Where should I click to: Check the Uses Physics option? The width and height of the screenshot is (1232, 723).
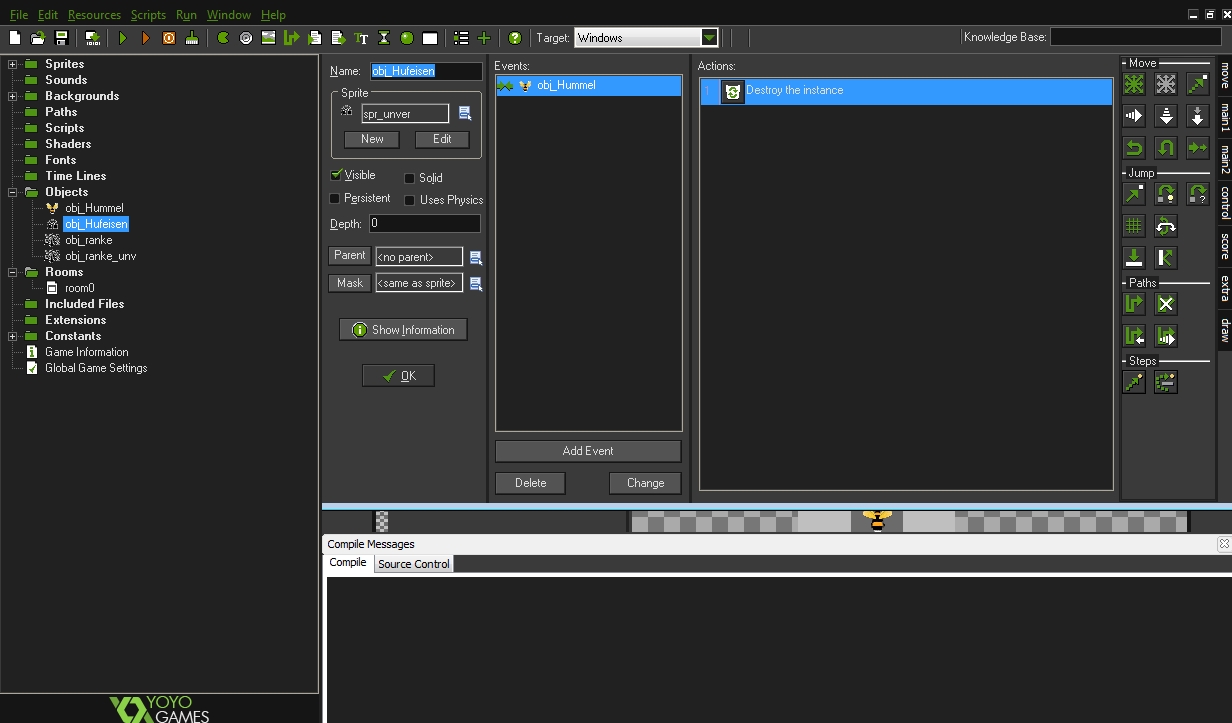409,200
